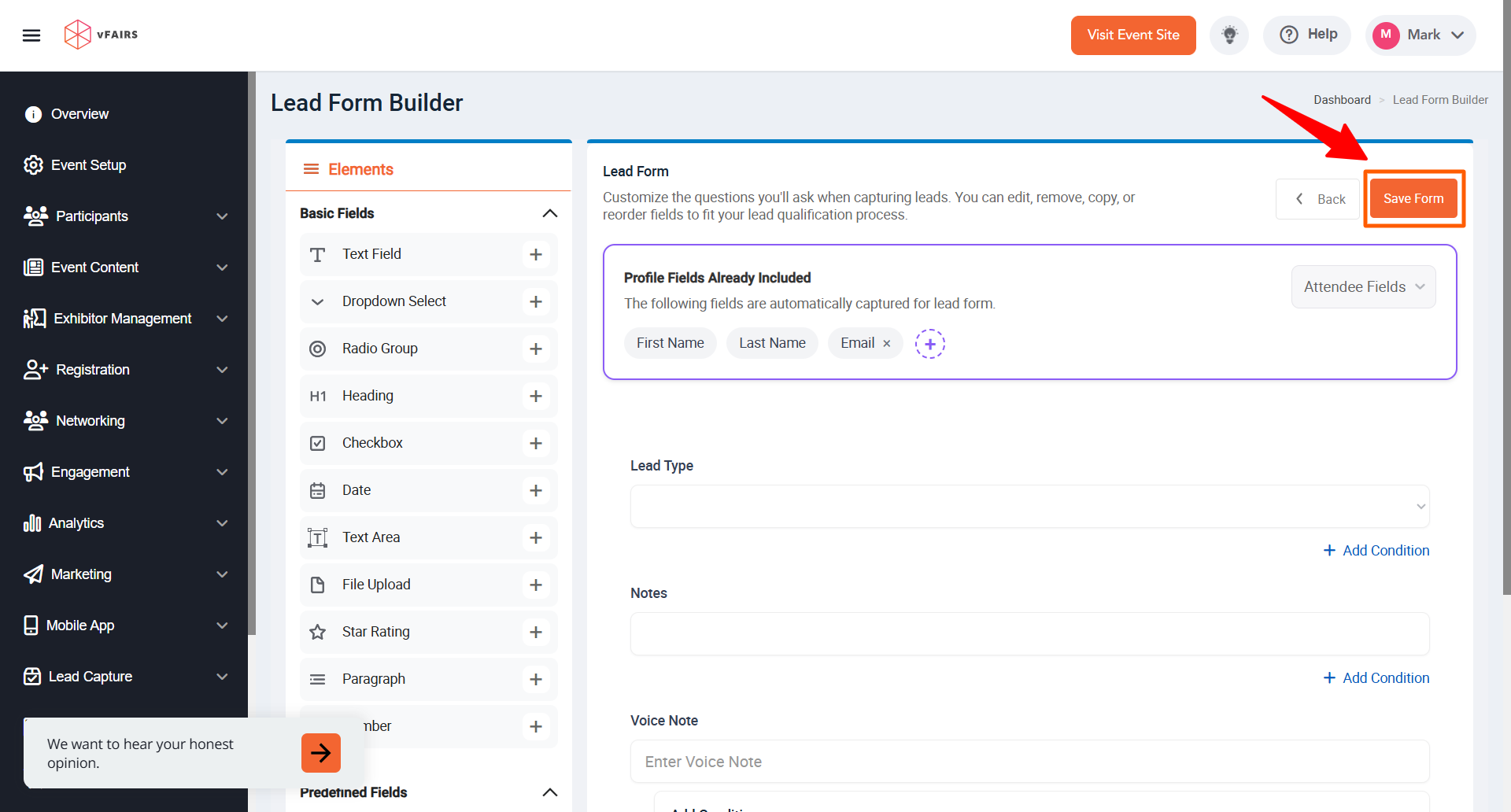Open the Lead Type dropdown
Screen dimensions: 1511x812
point(1029,507)
